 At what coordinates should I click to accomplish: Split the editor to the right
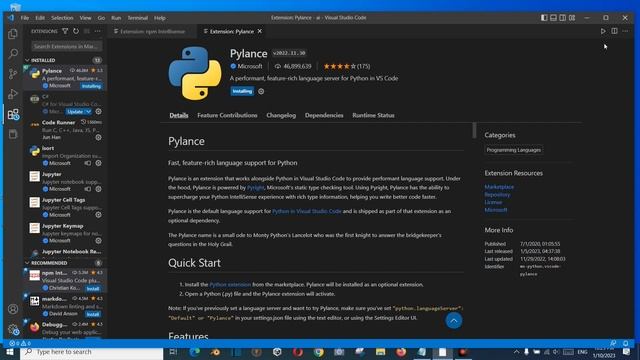614,31
